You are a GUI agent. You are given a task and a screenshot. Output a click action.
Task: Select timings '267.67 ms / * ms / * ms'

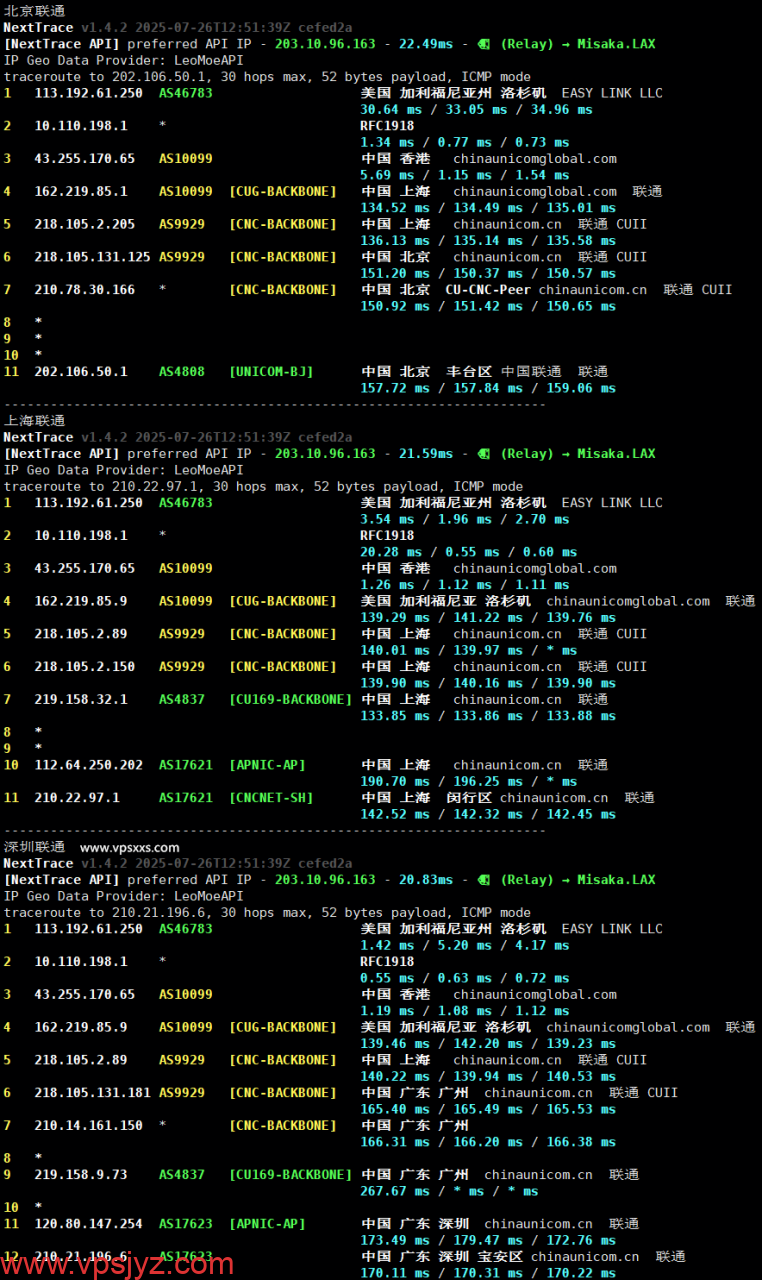click(449, 1191)
